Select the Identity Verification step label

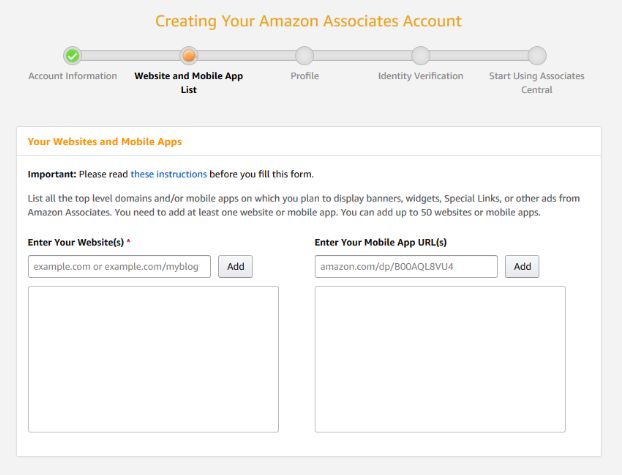420,76
